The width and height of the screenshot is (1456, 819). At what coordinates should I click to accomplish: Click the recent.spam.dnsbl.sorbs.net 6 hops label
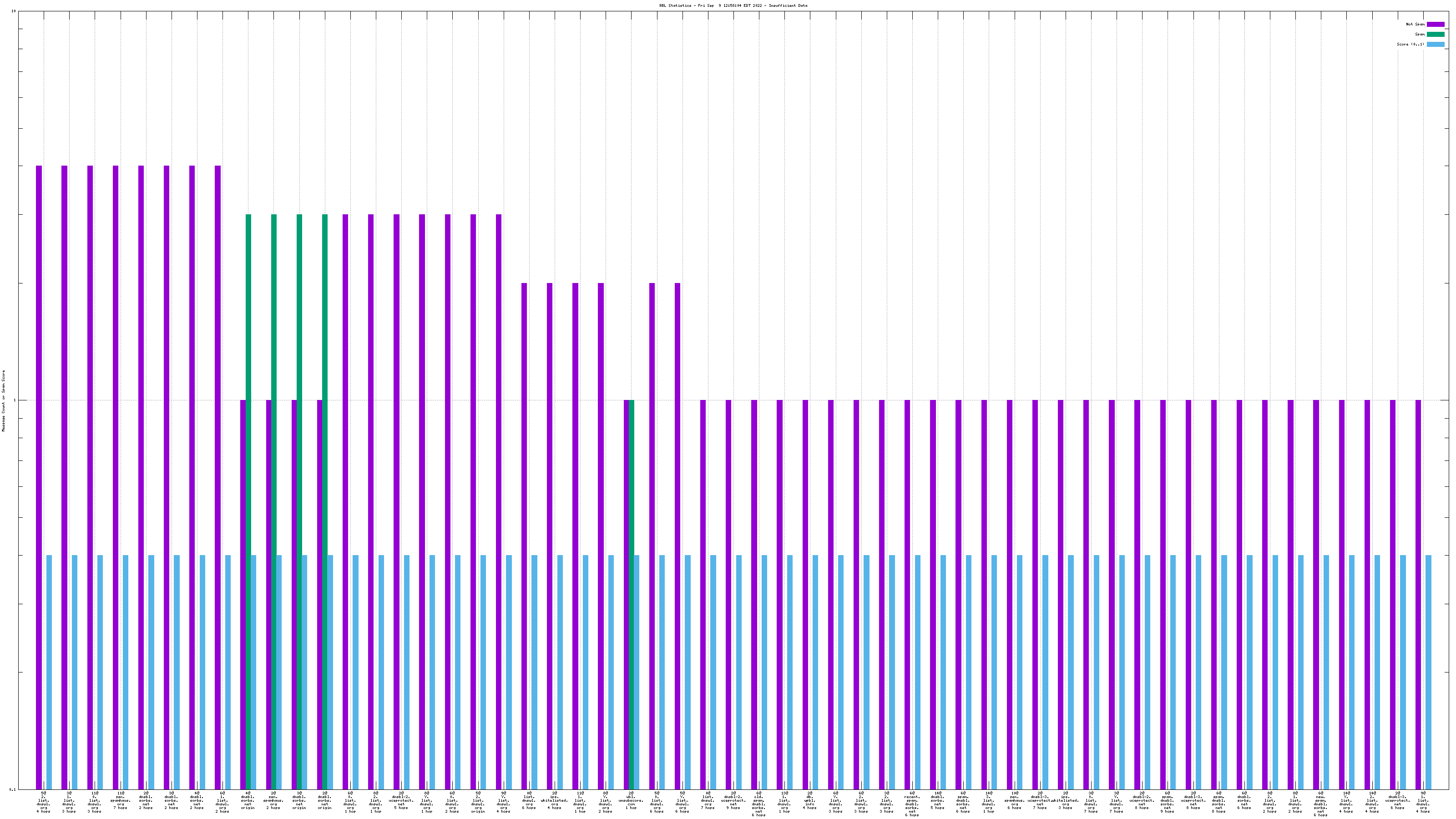pyautogui.click(x=912, y=804)
